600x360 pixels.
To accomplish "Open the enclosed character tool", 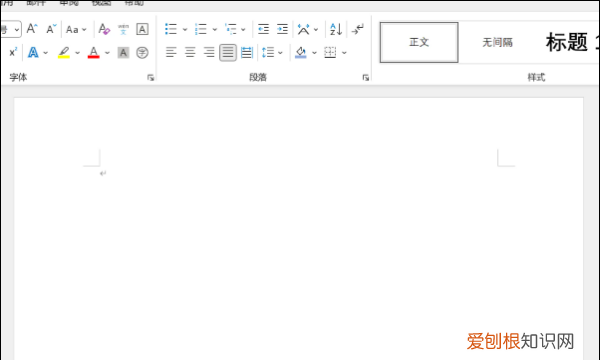I will (x=142, y=52).
